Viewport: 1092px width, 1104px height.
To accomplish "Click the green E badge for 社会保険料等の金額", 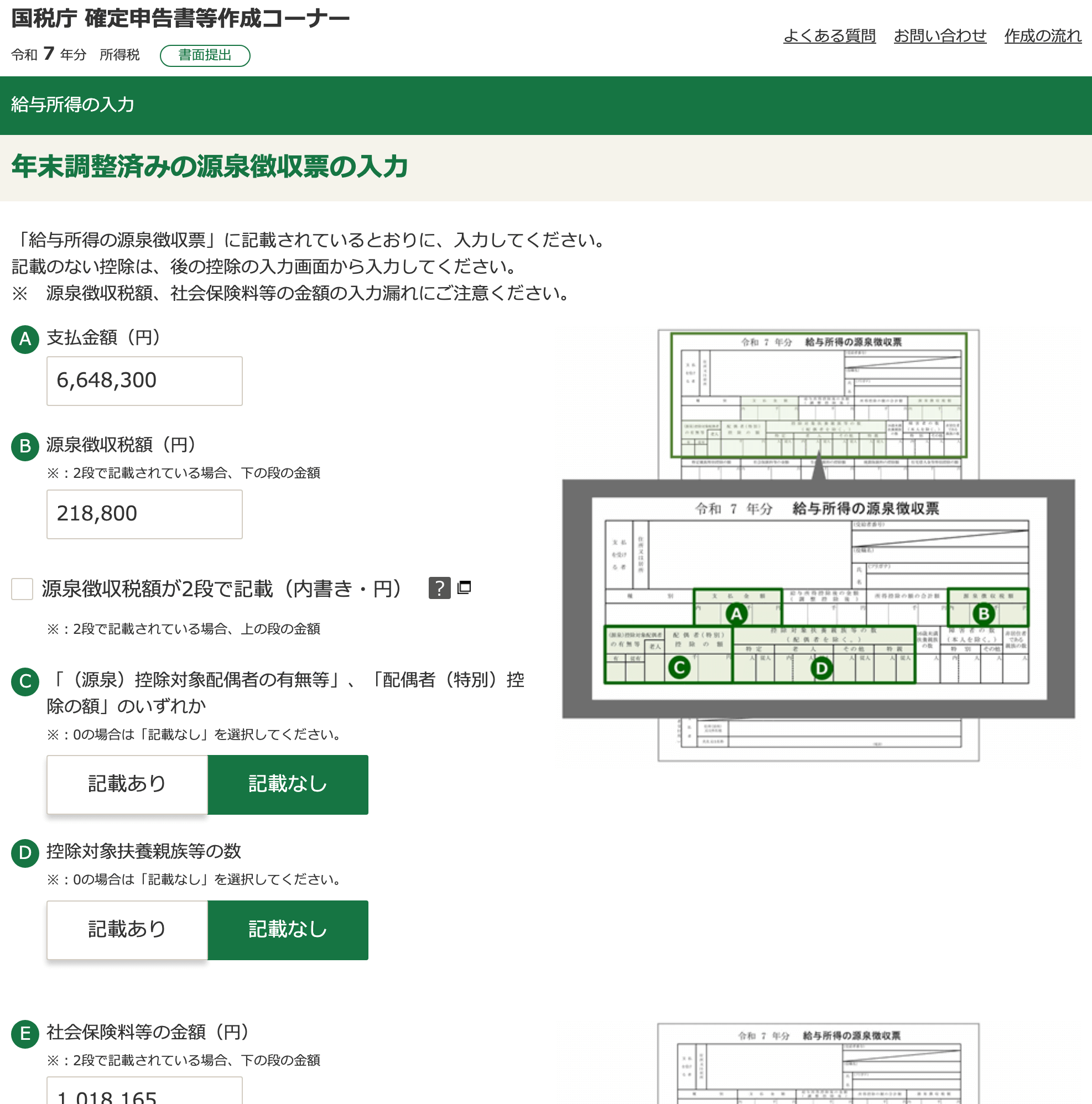I will [25, 1033].
